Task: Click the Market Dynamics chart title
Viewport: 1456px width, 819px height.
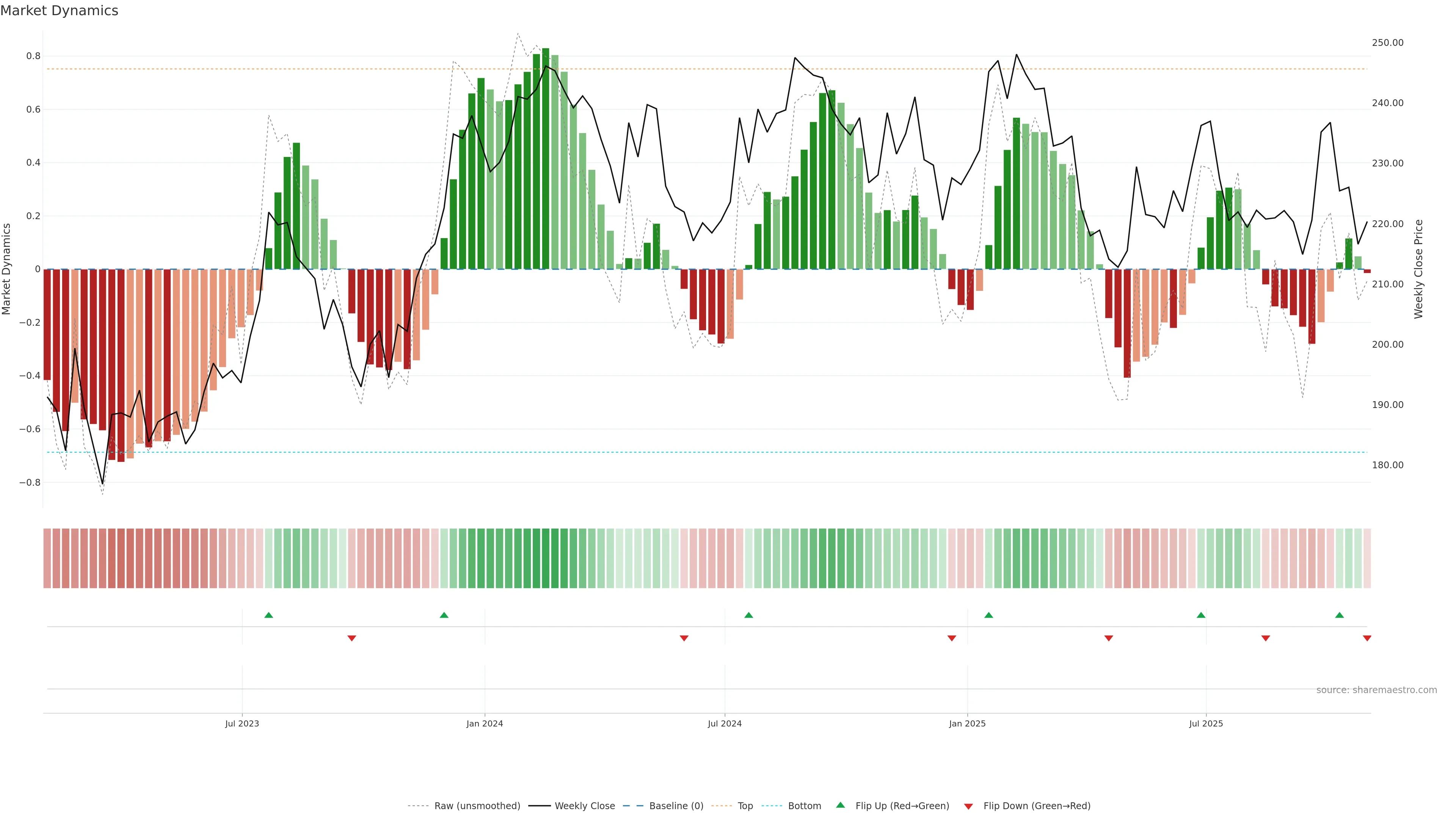Action: point(60,11)
